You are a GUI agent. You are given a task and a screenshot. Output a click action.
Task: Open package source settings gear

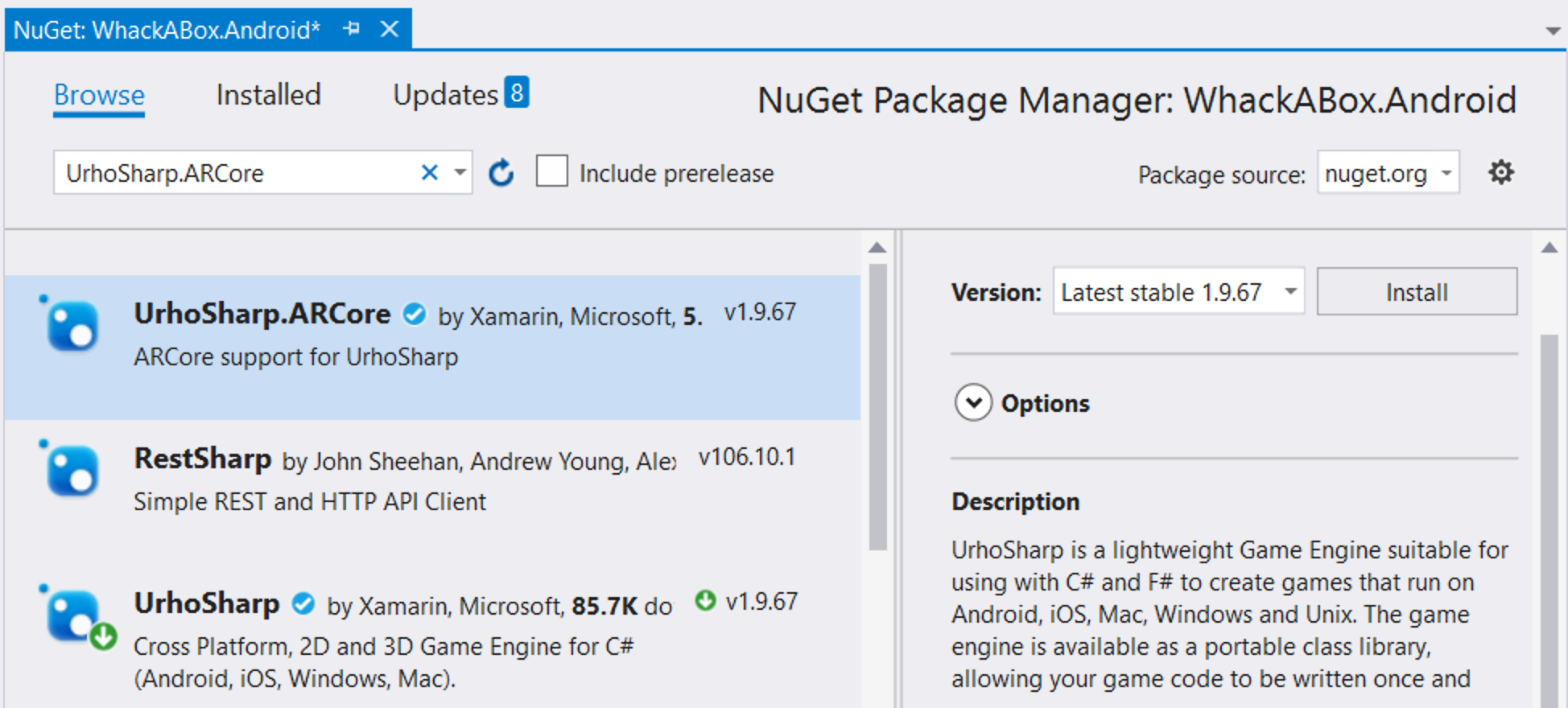[x=1500, y=172]
